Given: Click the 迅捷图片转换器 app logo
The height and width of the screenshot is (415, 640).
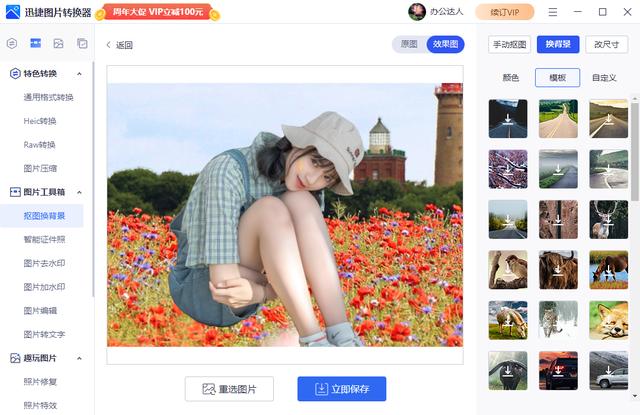Looking at the screenshot, I should click(x=14, y=12).
